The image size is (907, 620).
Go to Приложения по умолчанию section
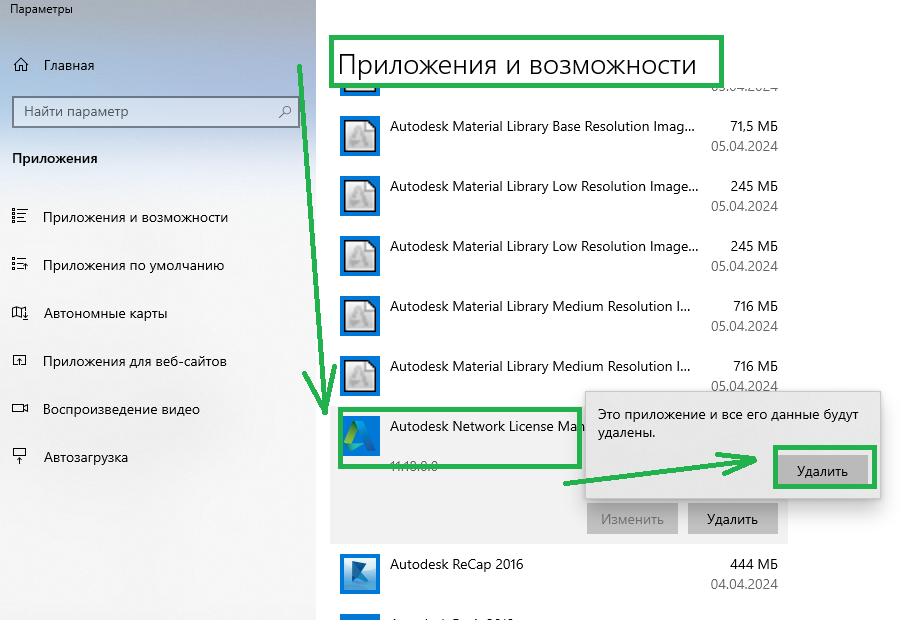pos(133,265)
